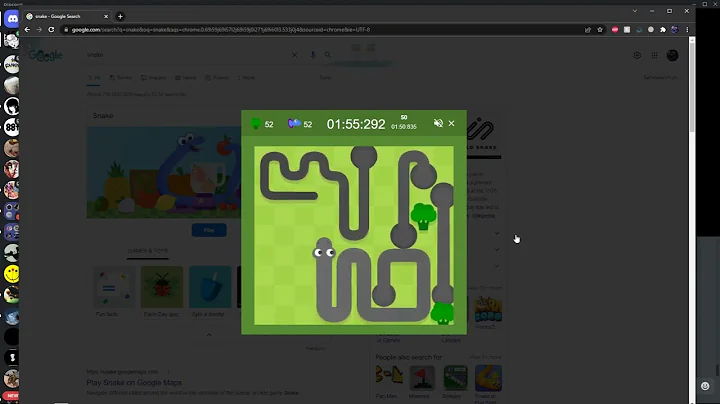Click the blue trophy high score icon

pos(294,123)
